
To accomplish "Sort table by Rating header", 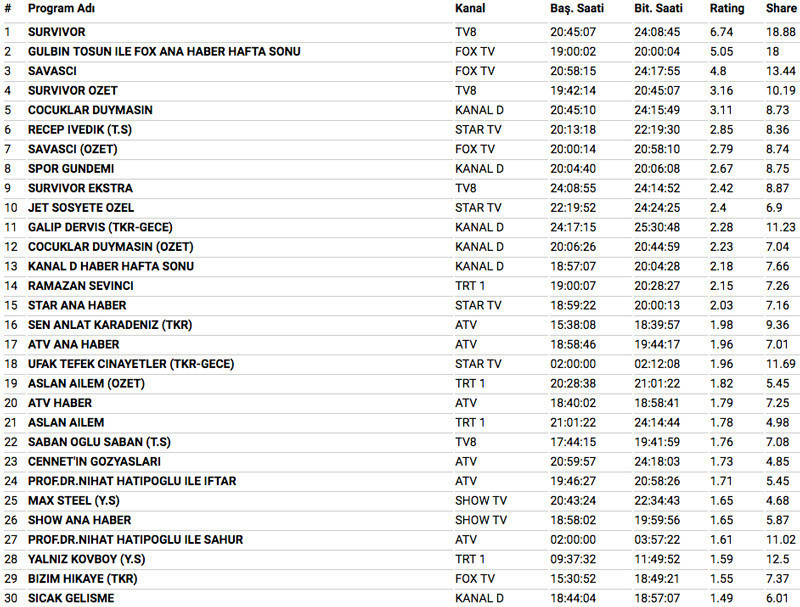I will click(727, 9).
